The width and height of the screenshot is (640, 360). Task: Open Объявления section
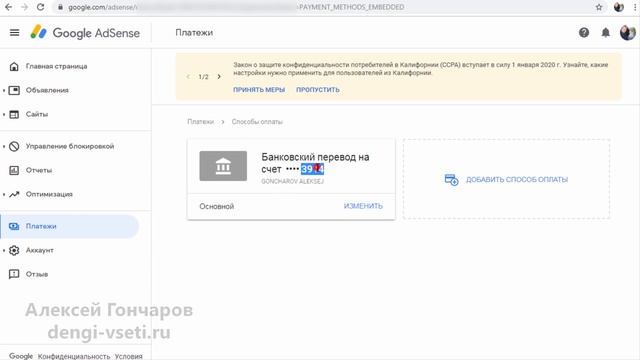point(47,90)
